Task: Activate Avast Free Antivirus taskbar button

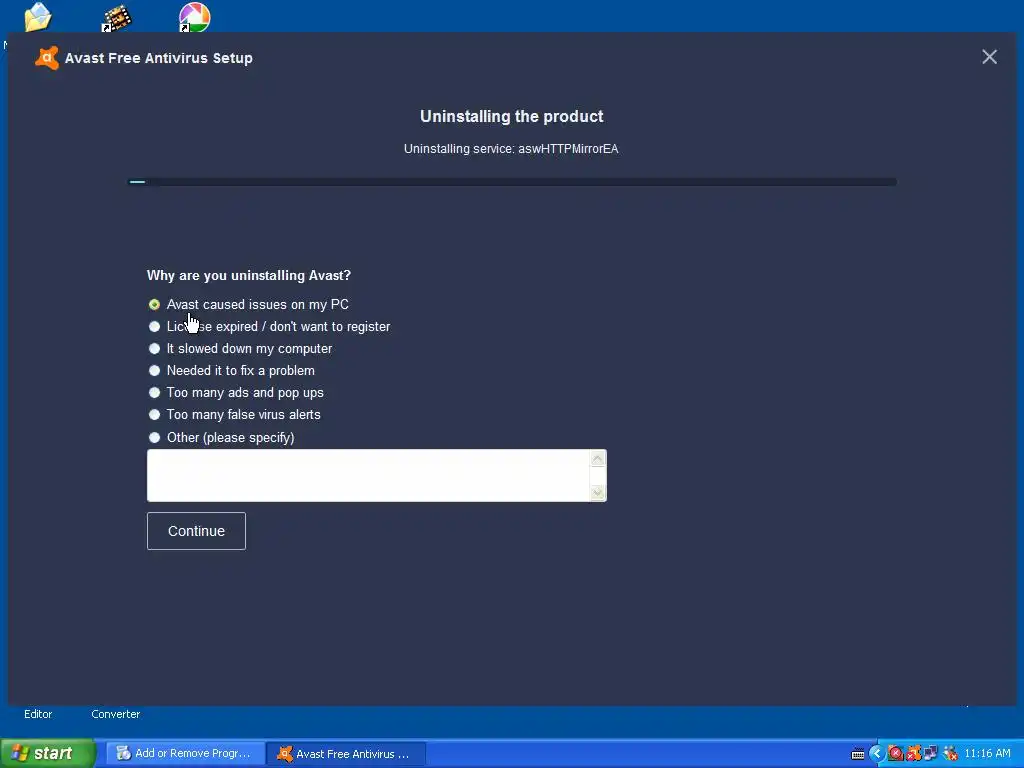Action: tap(346, 754)
